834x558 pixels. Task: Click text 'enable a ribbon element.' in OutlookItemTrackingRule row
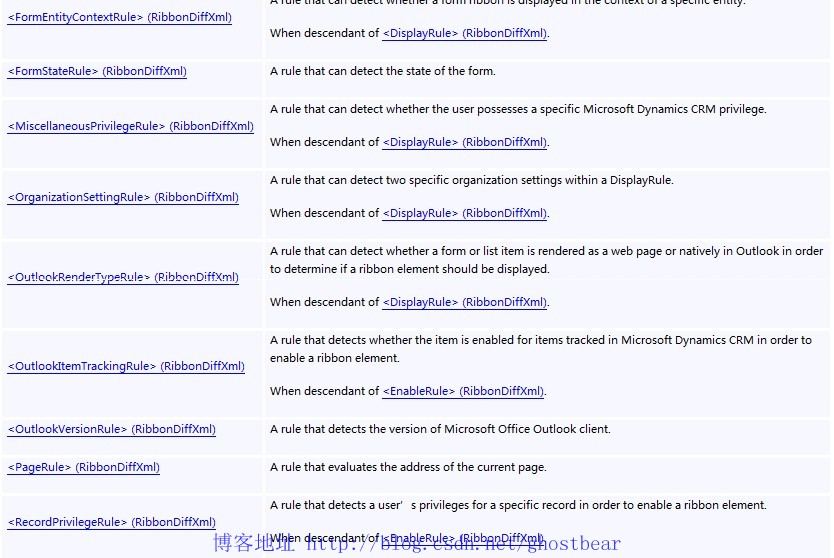click(335, 358)
